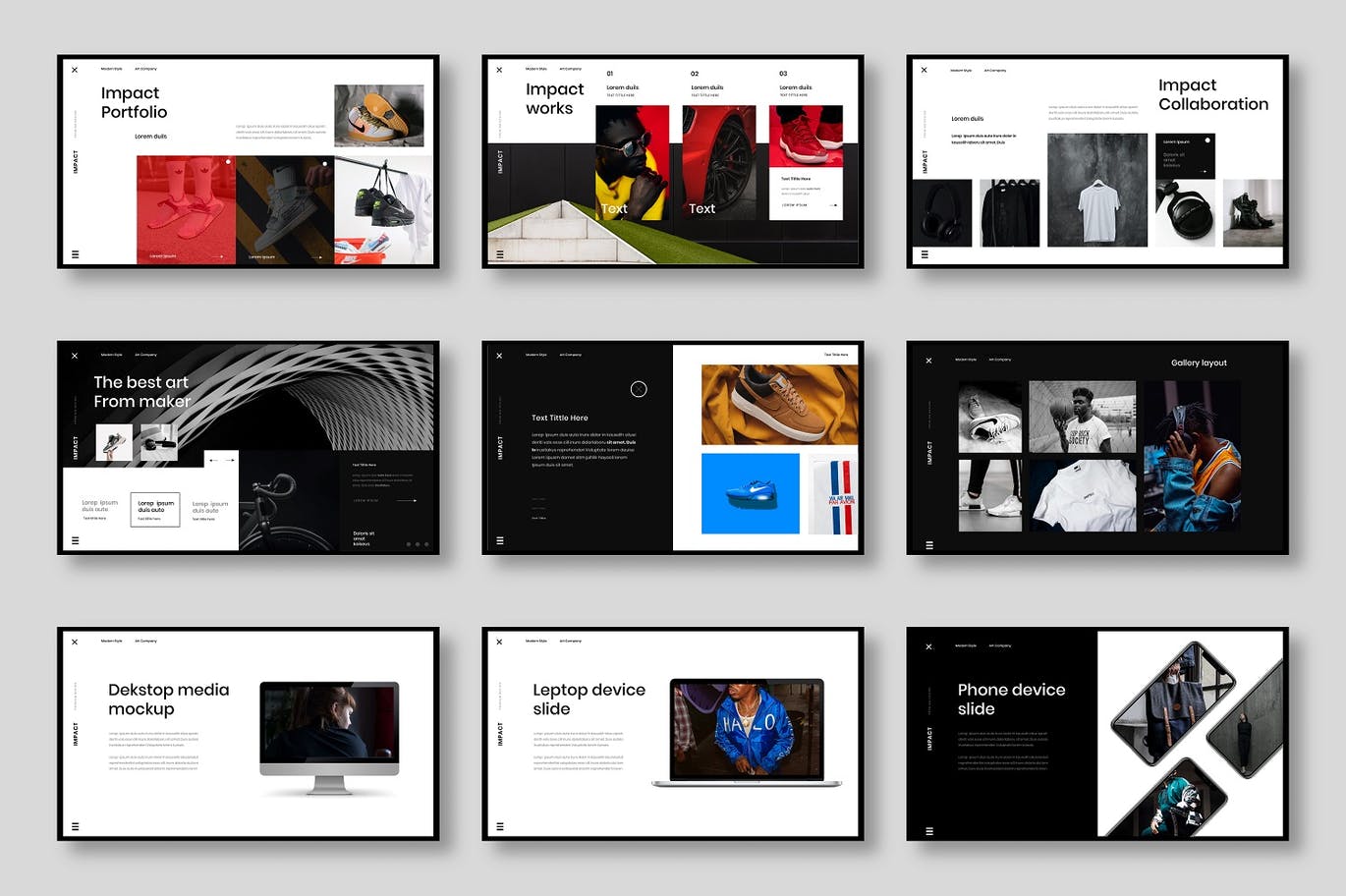1346x896 pixels.
Task: Click hamburger icon on Phone device slide
Action: 929,831
